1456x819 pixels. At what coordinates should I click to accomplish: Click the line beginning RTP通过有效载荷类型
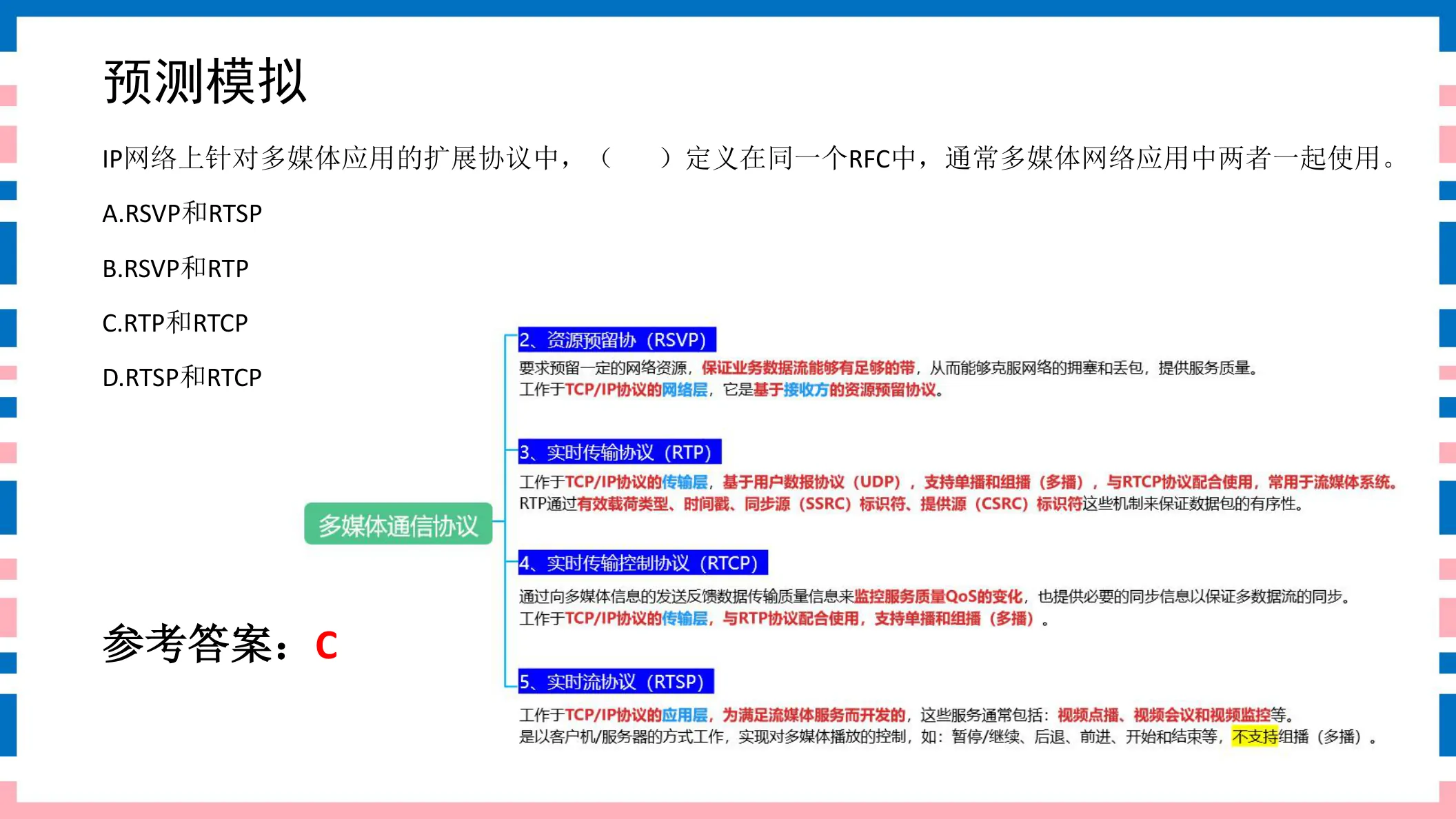click(911, 504)
